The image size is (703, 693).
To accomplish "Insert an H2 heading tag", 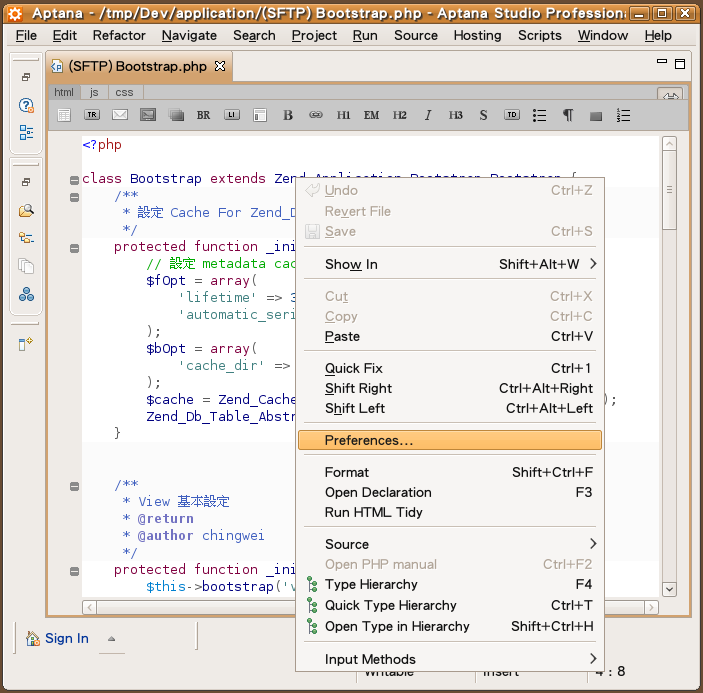I will pyautogui.click(x=399, y=115).
